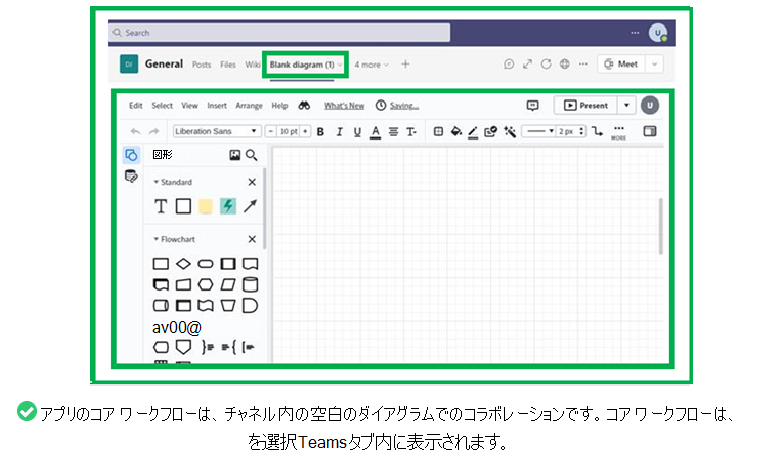Open the Posts tab

[201, 65]
